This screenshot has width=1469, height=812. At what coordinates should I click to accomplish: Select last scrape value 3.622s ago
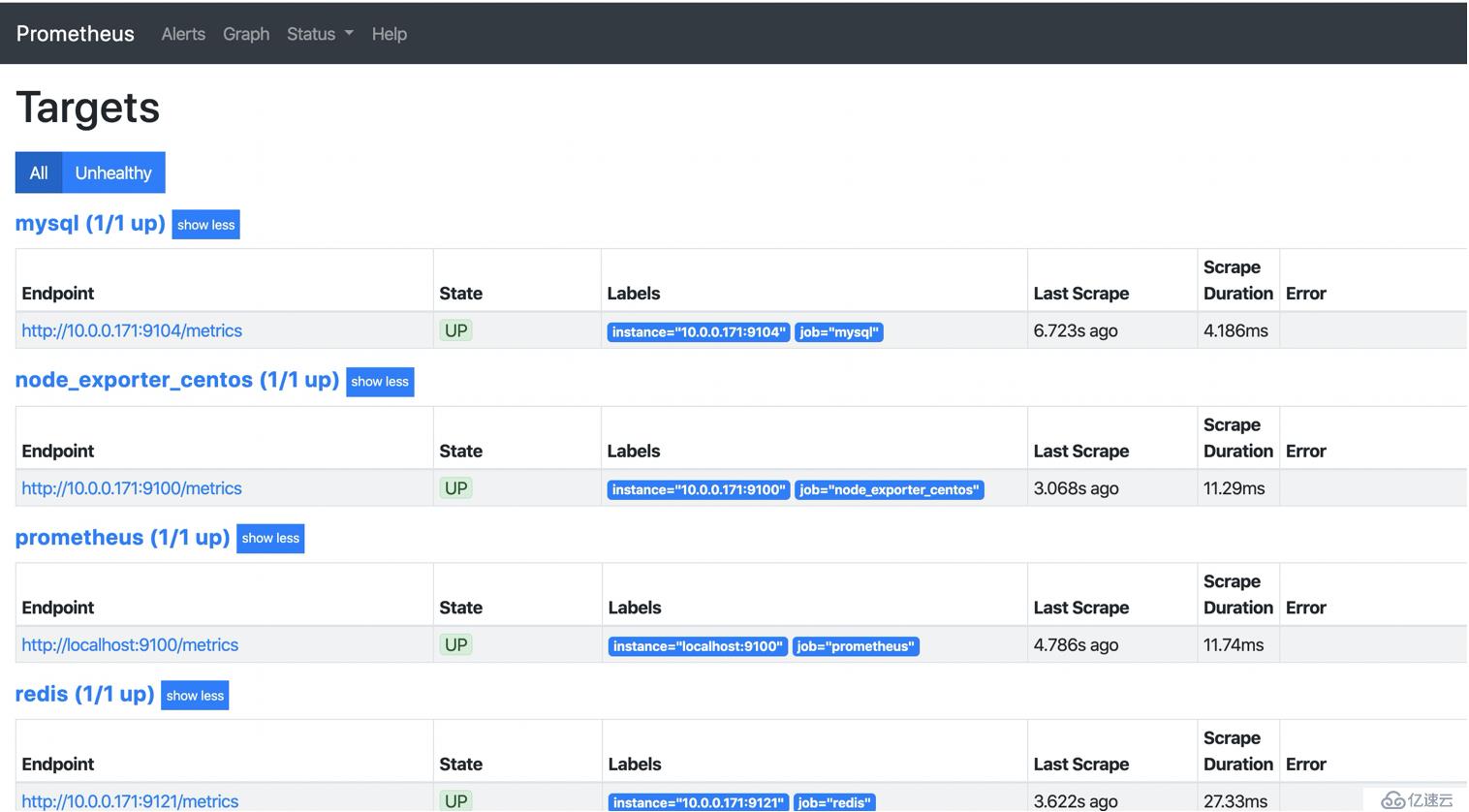coord(1076,801)
